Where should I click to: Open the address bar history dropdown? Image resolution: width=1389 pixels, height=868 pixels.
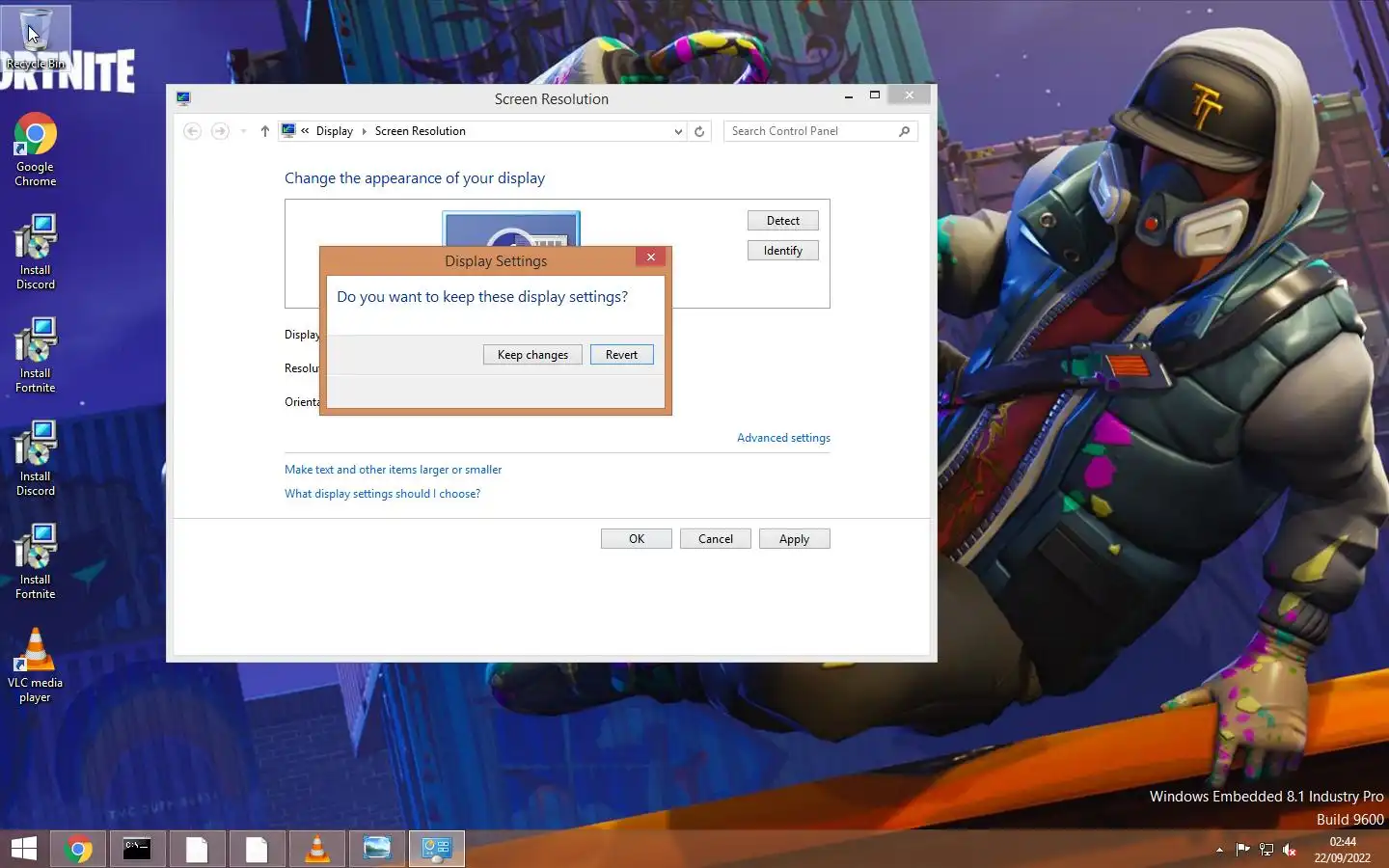[x=678, y=131]
